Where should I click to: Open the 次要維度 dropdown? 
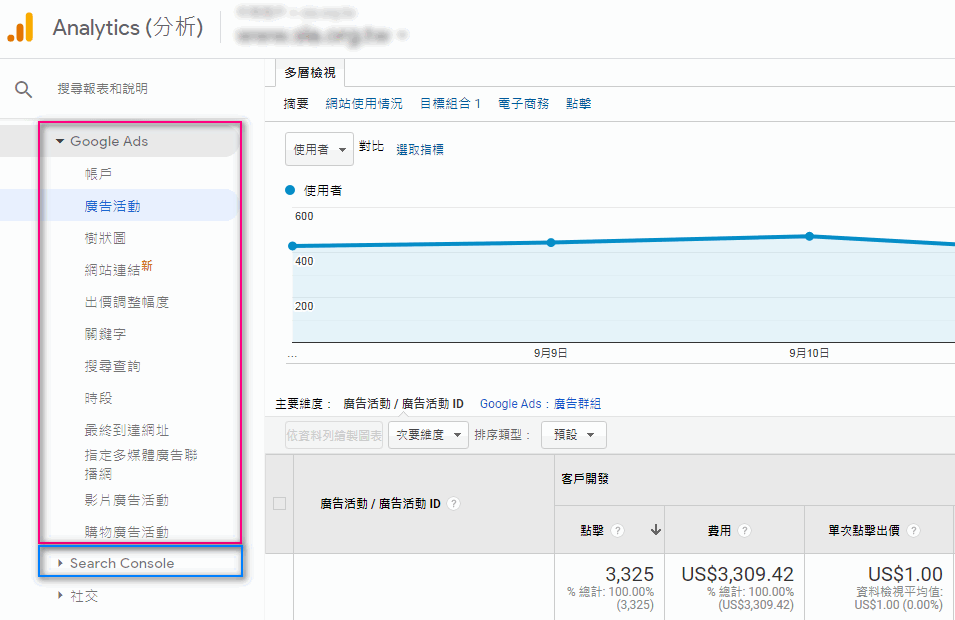pyautogui.click(x=428, y=435)
